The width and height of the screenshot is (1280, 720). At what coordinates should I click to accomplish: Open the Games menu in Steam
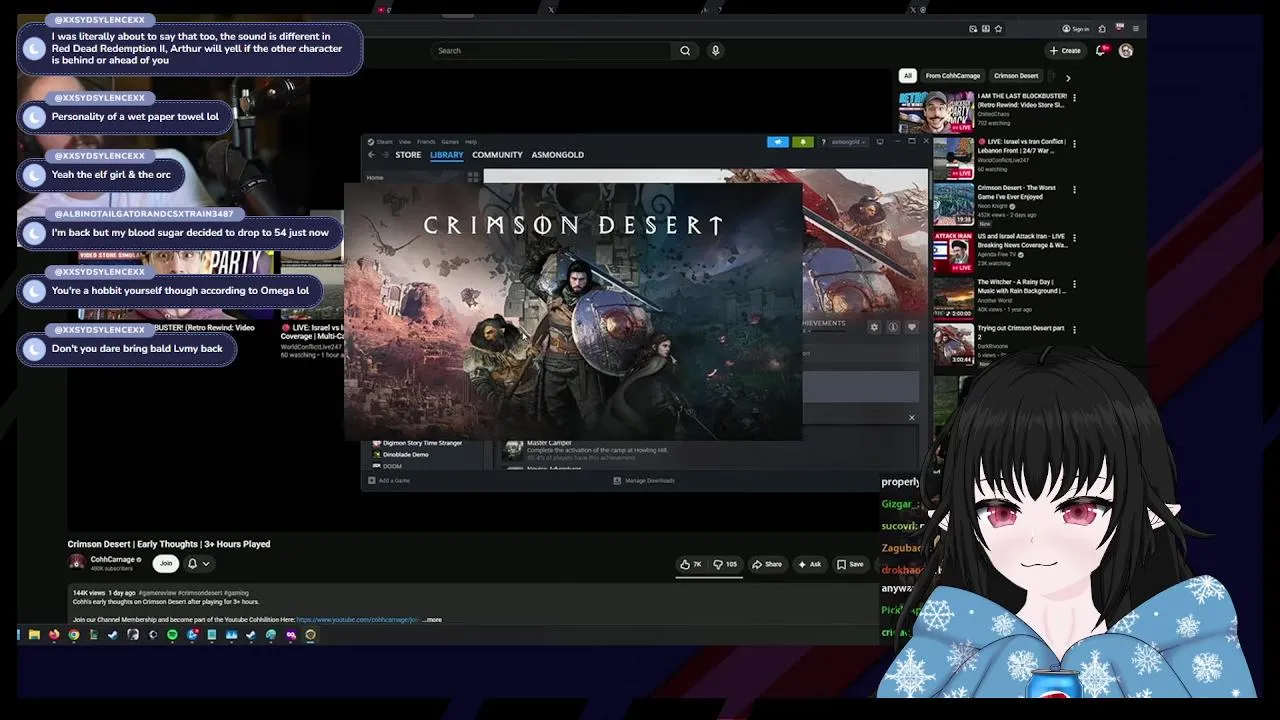[x=450, y=142]
